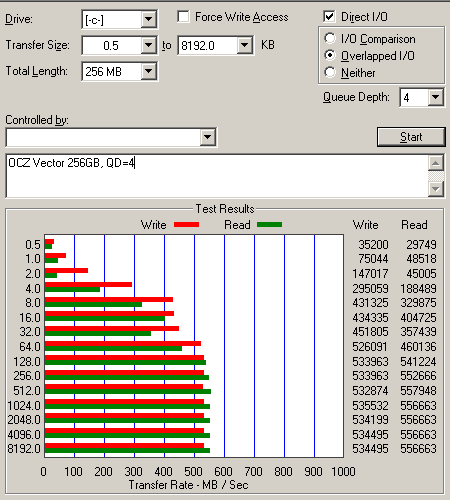Click the Controlled by label

pyautogui.click(x=37, y=120)
